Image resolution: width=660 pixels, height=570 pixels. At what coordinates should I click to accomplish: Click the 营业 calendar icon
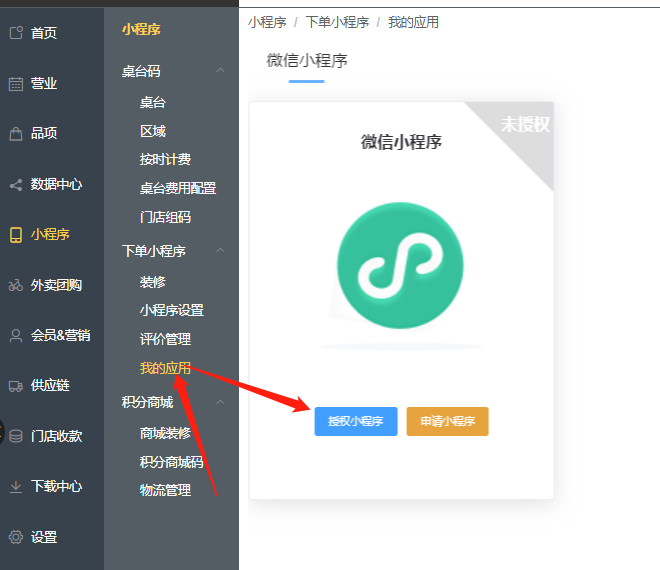[16, 84]
